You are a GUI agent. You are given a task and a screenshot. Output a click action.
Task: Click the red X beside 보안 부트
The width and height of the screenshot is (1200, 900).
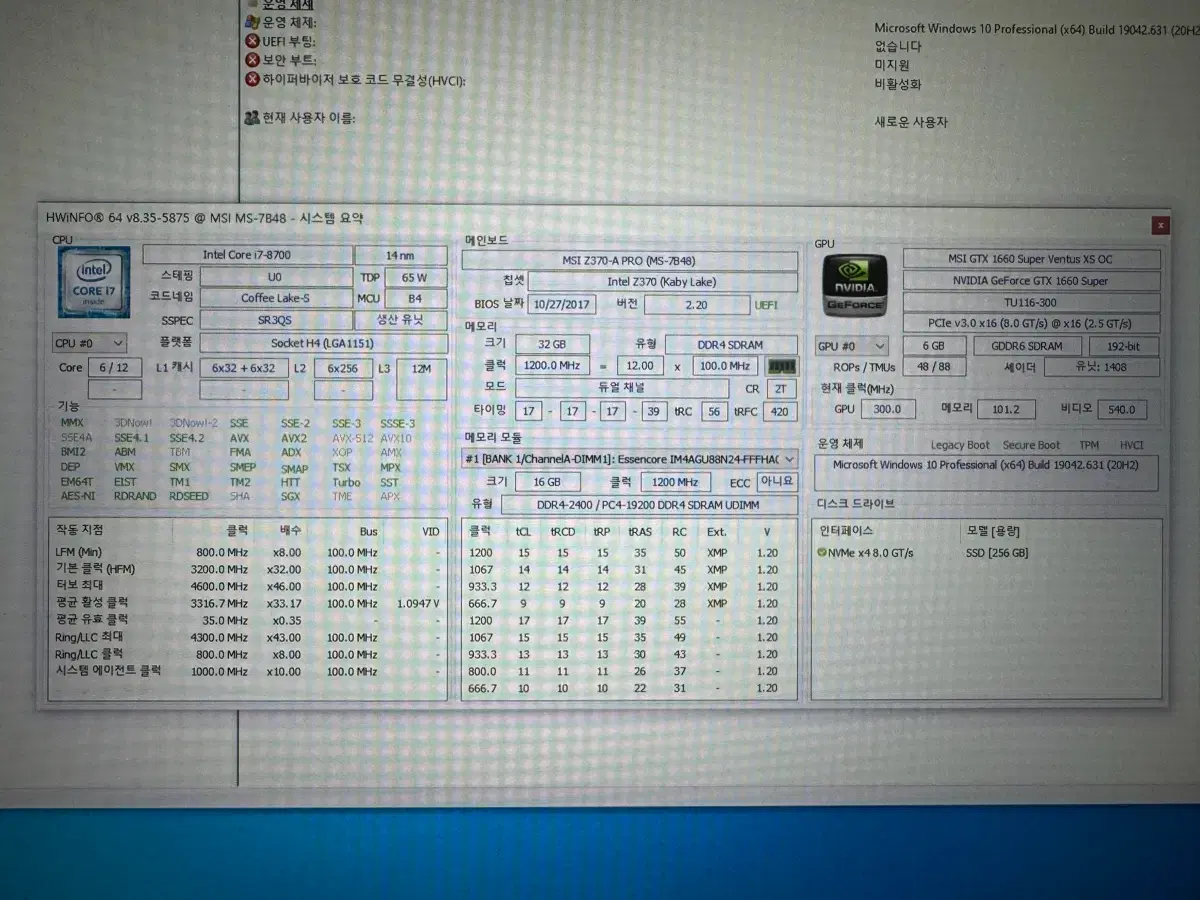(252, 60)
